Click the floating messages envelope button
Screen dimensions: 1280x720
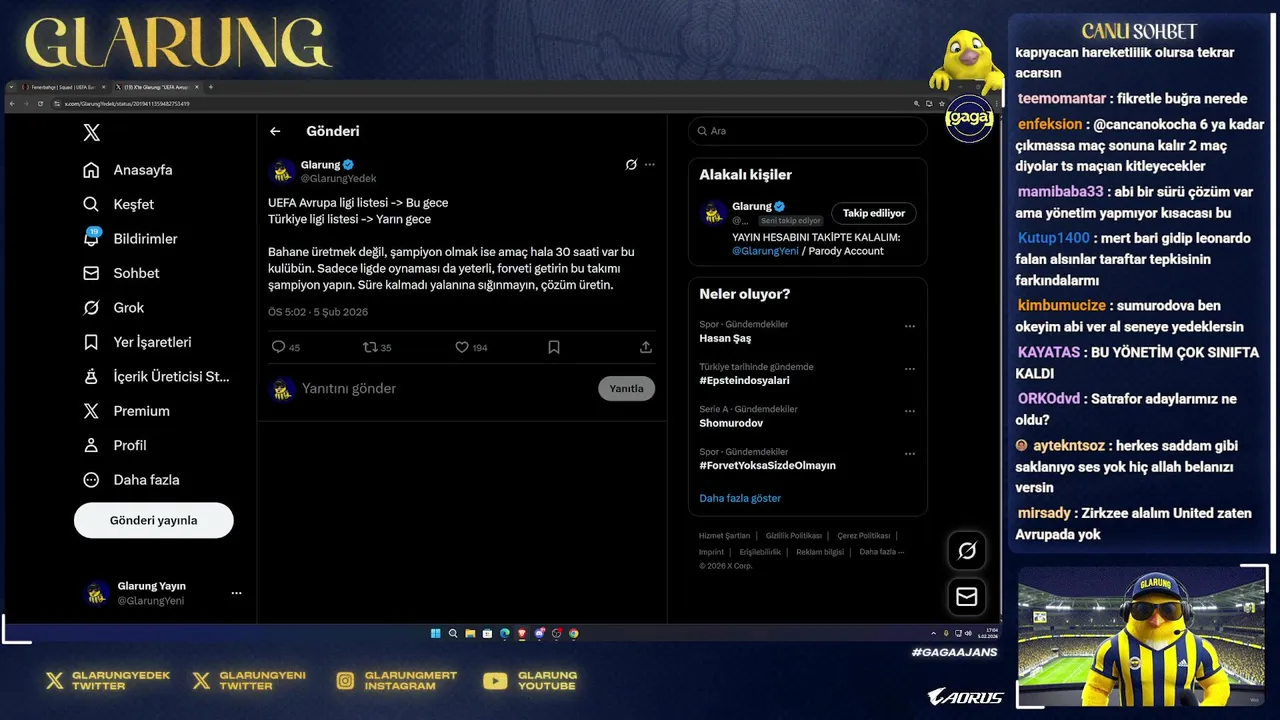click(x=967, y=597)
